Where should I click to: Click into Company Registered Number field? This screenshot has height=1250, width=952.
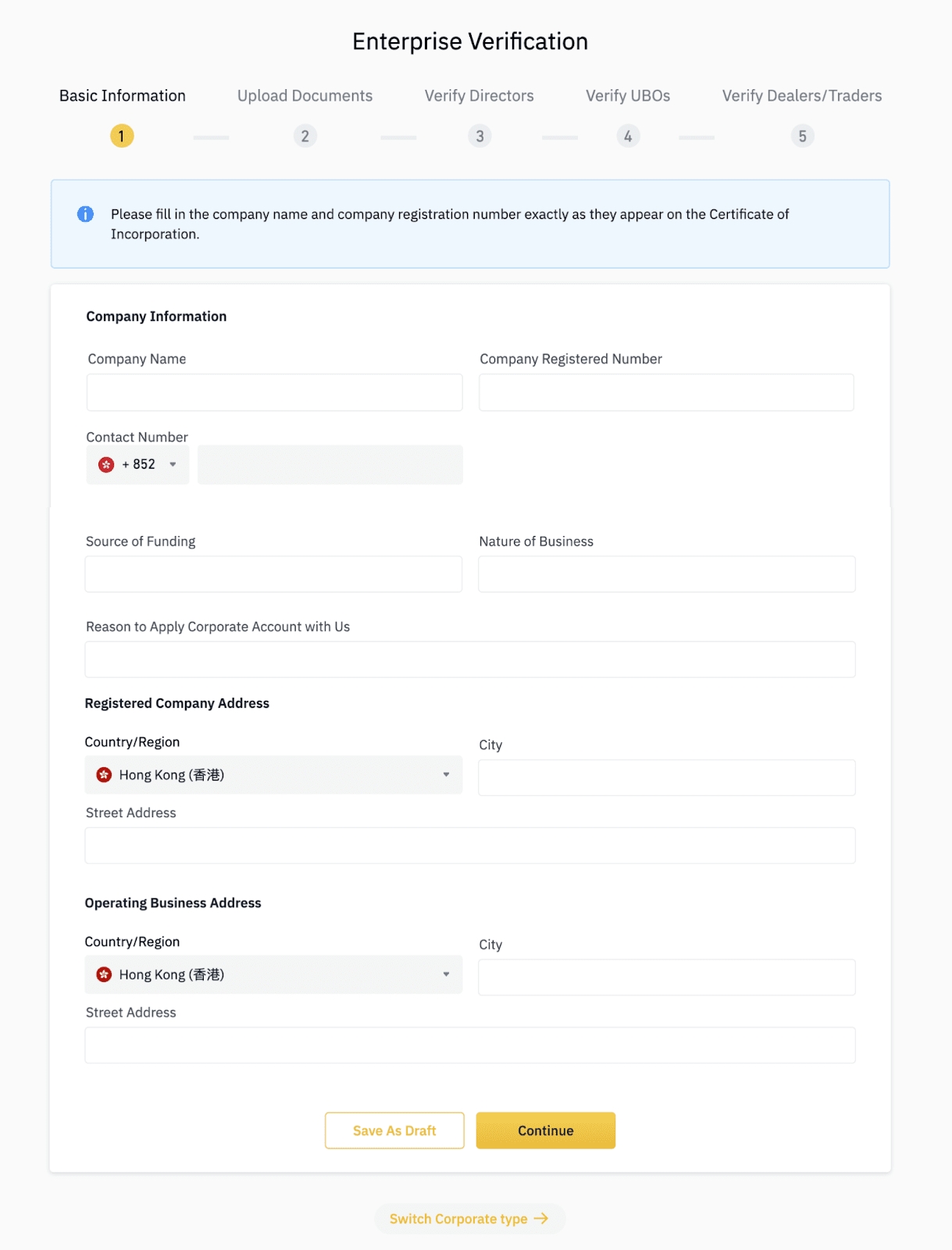(666, 392)
